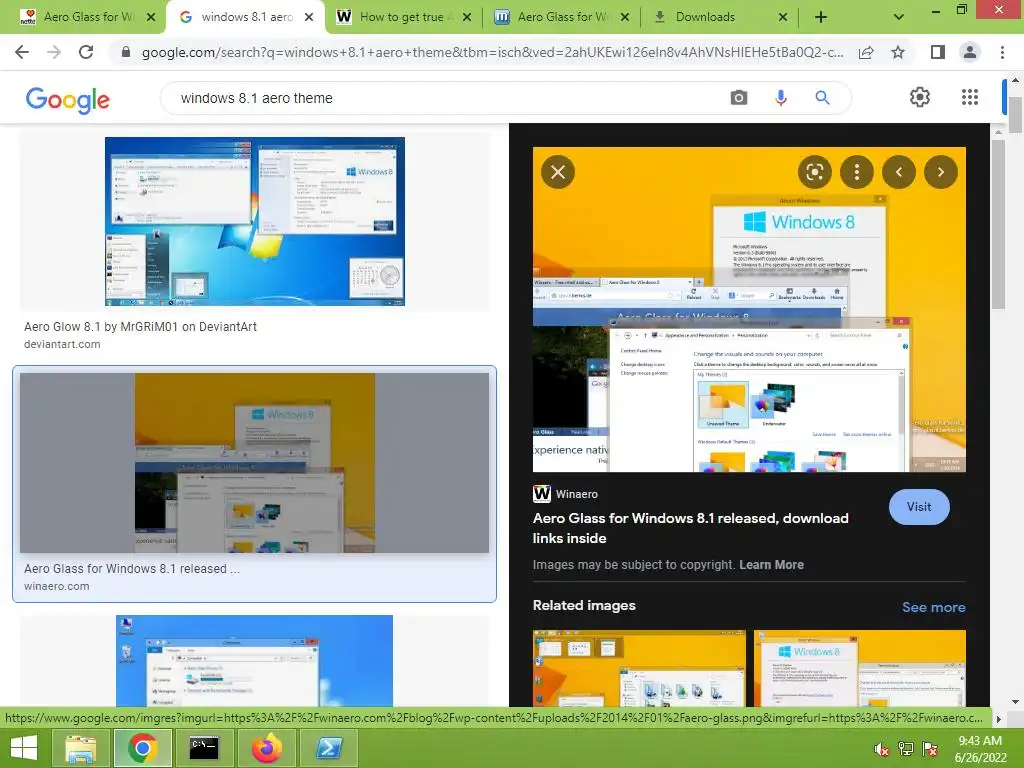Start voice search with microphone
The width and height of the screenshot is (1024, 768).
(780, 98)
